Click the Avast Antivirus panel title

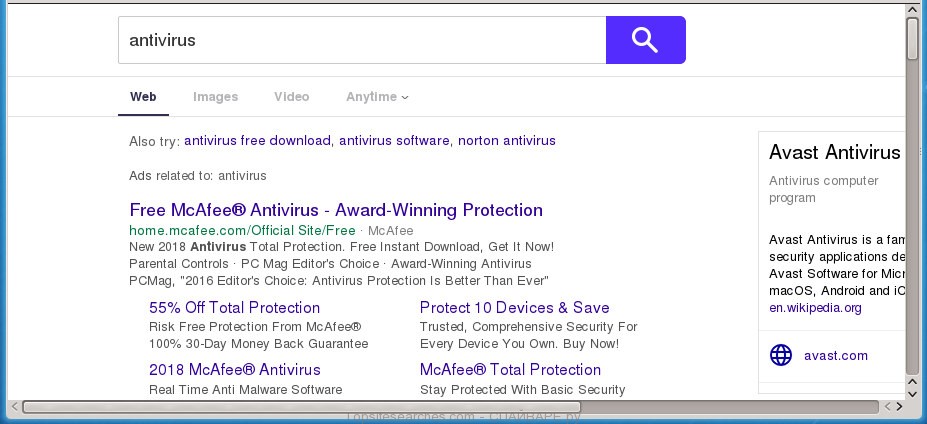[835, 153]
